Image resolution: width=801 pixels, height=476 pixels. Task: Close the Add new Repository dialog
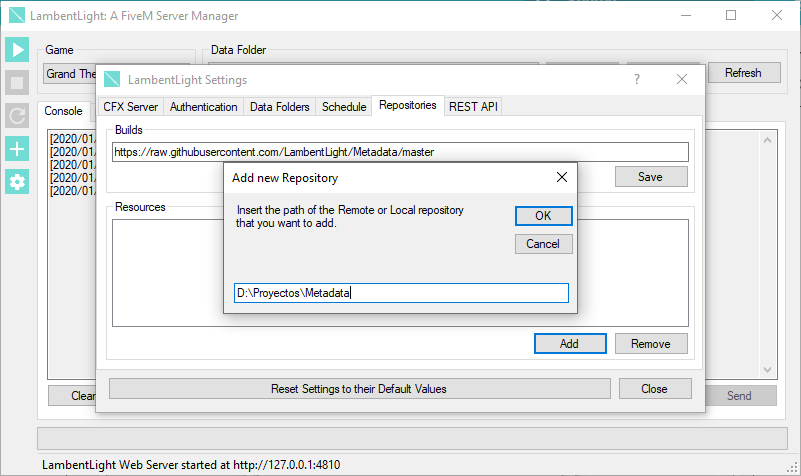coord(562,177)
